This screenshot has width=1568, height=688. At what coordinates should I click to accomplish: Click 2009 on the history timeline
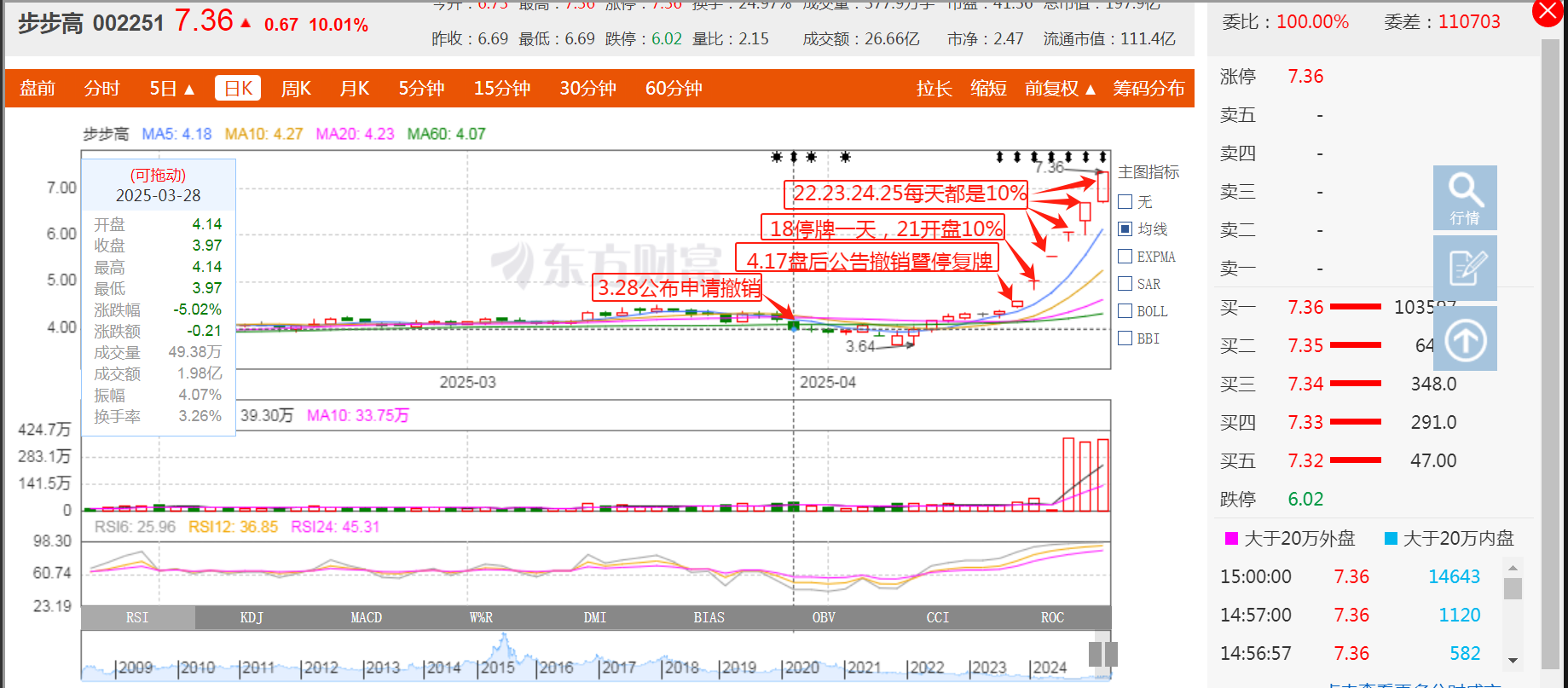point(135,668)
